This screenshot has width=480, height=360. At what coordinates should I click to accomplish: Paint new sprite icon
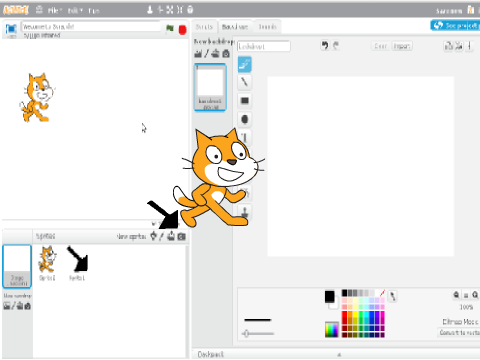click(x=161, y=236)
